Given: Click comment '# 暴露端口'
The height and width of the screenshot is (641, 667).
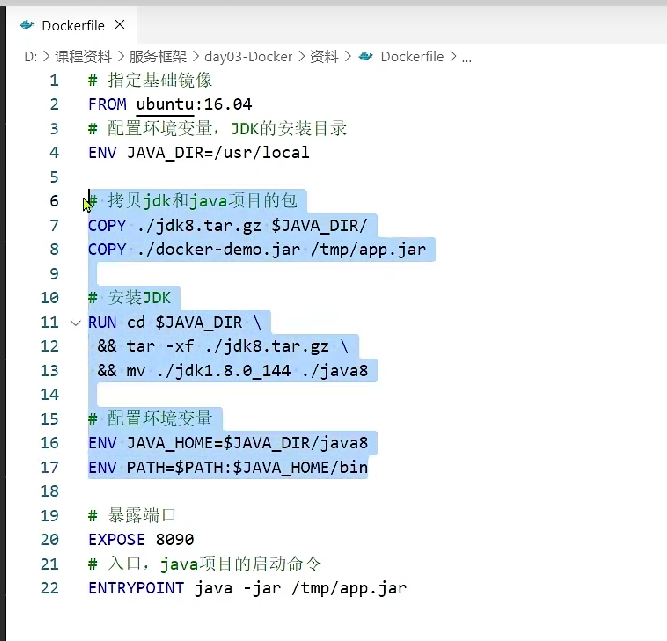Looking at the screenshot, I should [131, 515].
